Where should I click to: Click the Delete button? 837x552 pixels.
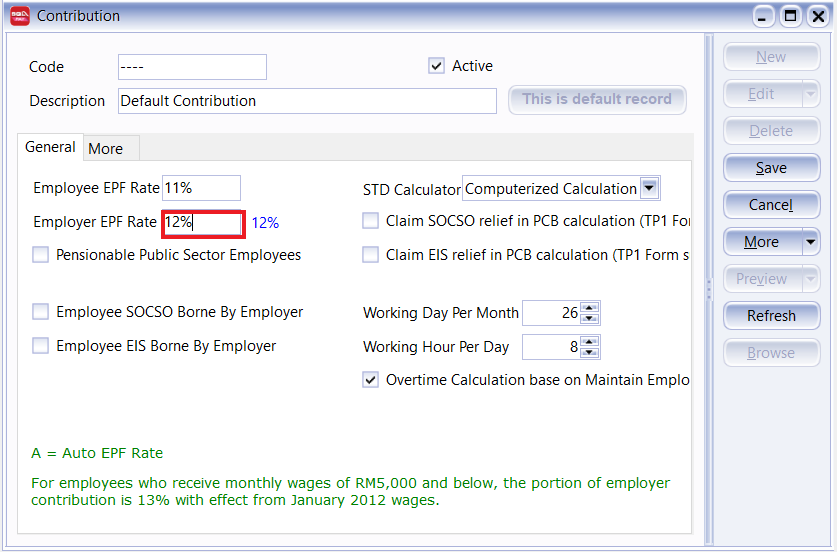771,131
